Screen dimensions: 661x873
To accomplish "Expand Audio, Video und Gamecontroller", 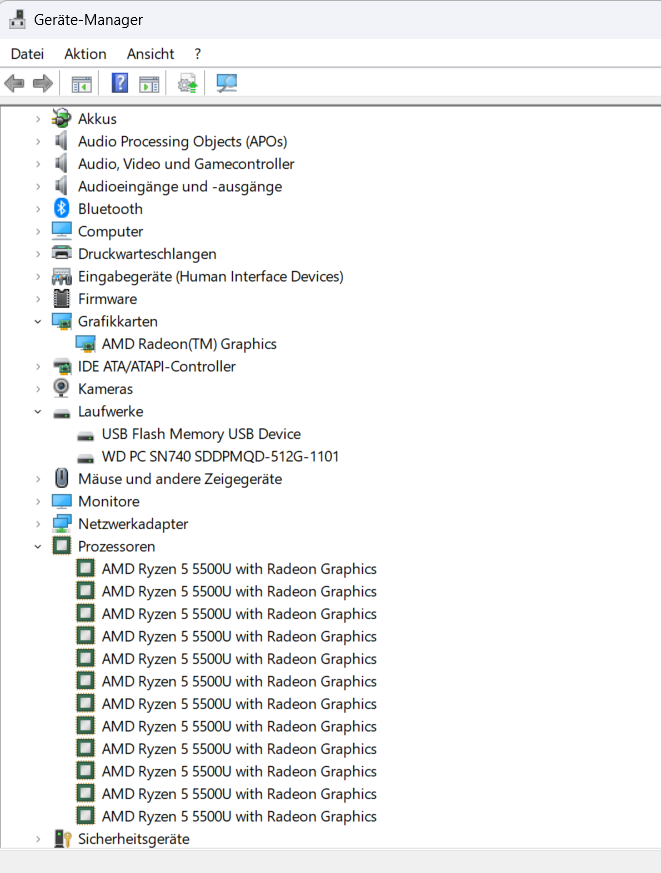I will (x=38, y=164).
